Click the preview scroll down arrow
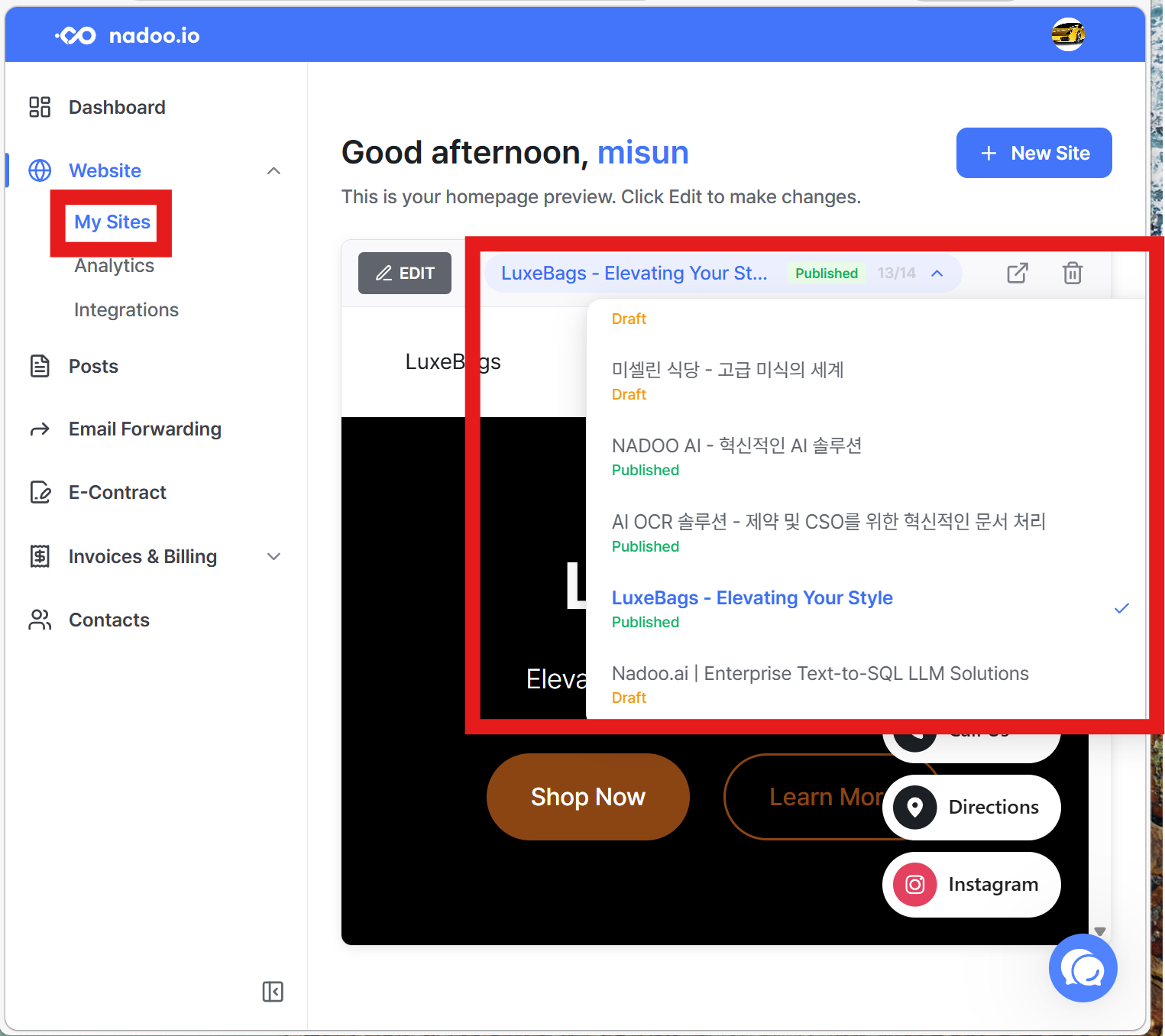Screen dimensions: 1165x1036 click(1100, 931)
